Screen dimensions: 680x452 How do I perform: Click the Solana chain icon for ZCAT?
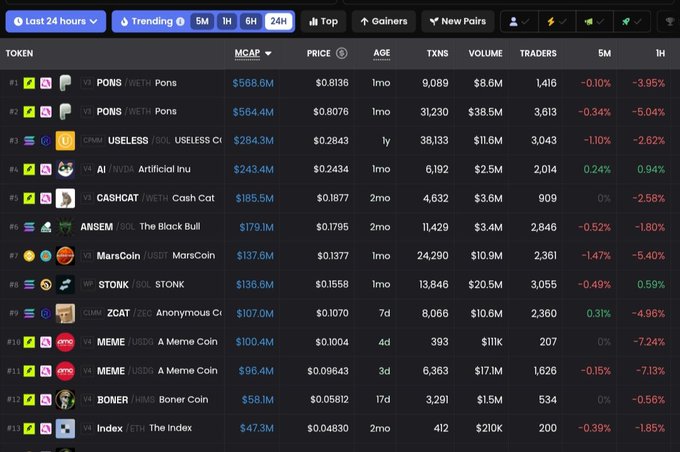click(29, 313)
